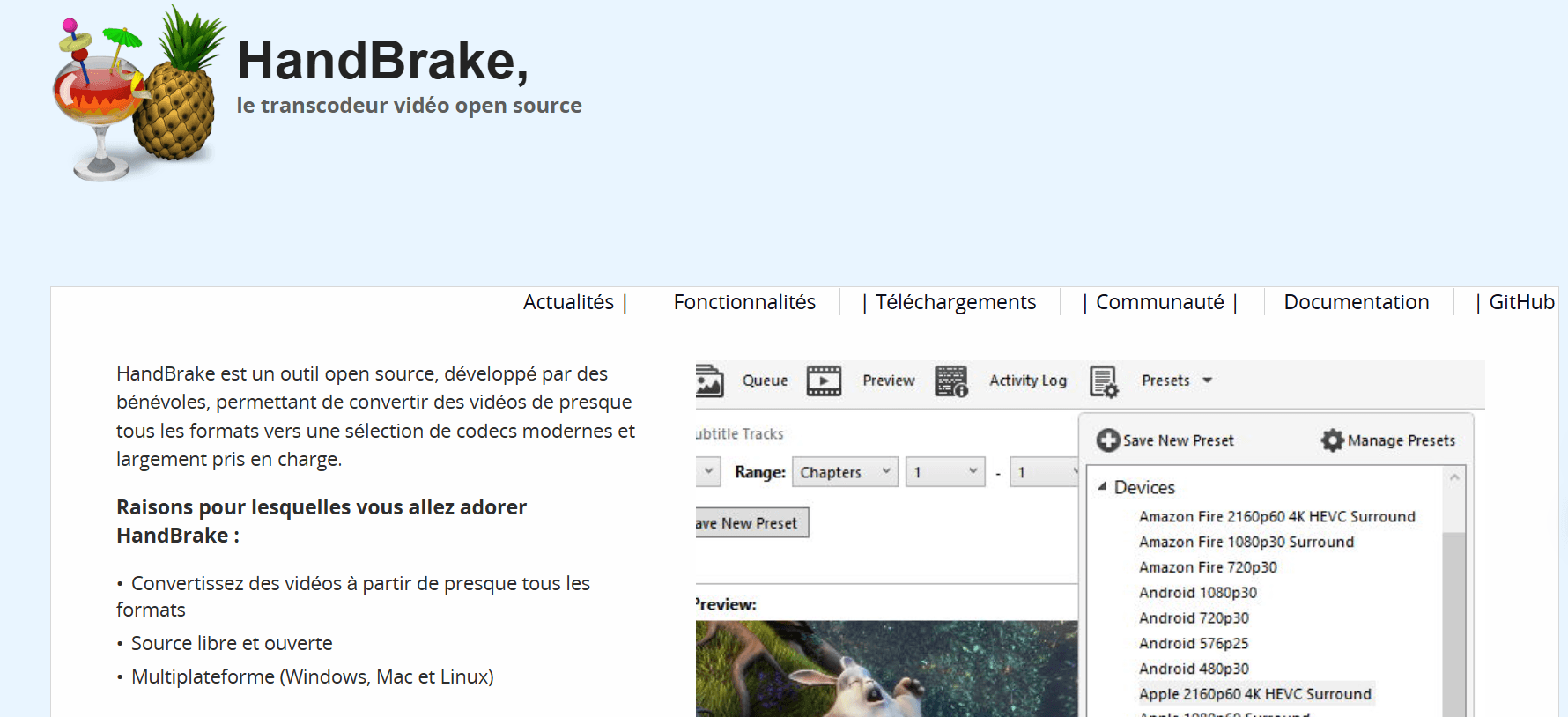Click the presets list scroll up arrow

click(1454, 477)
